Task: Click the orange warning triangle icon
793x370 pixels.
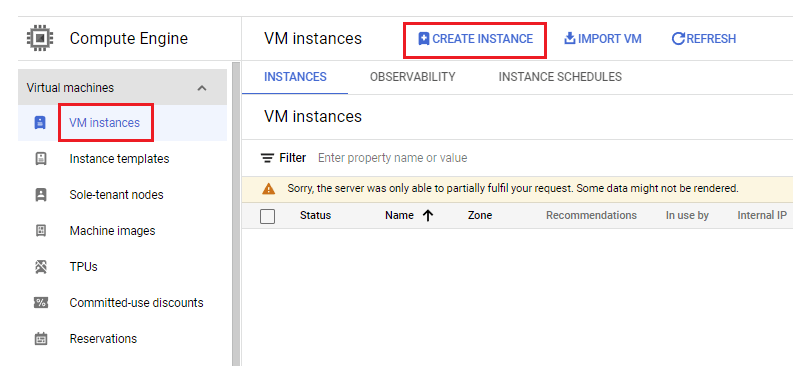Action: coord(269,189)
